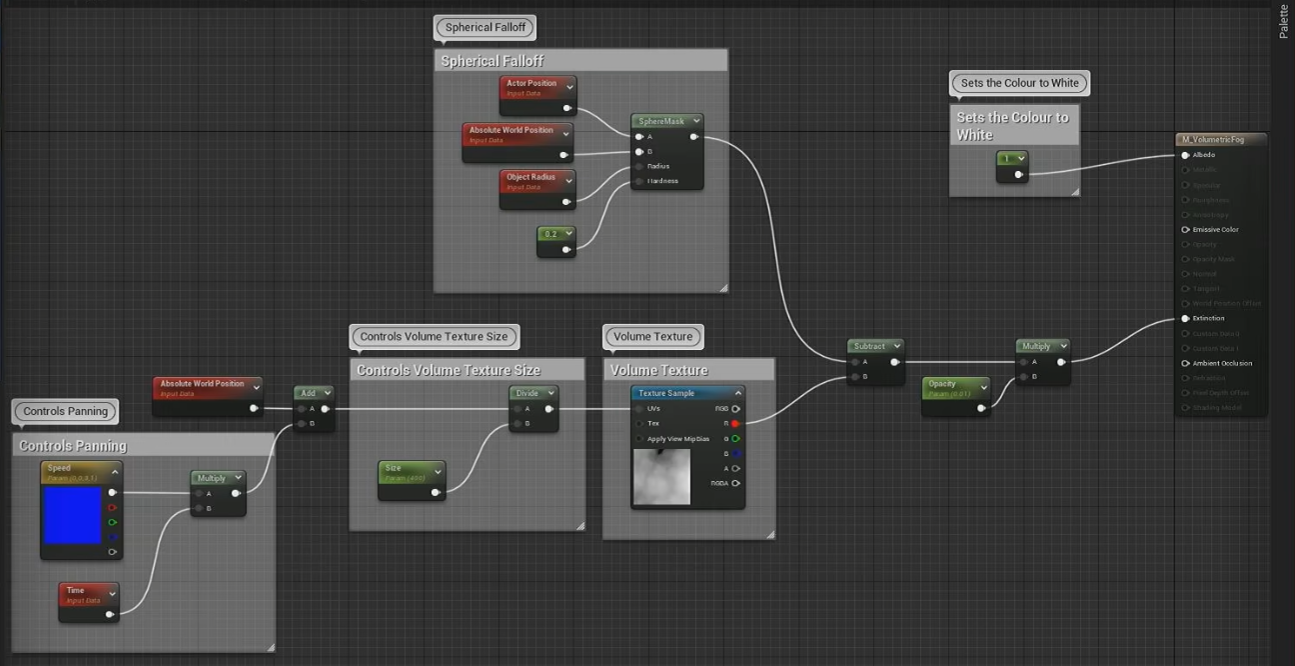Image resolution: width=1295 pixels, height=666 pixels.
Task: Collapse the Texture Sample node arrow
Action: coord(738,394)
